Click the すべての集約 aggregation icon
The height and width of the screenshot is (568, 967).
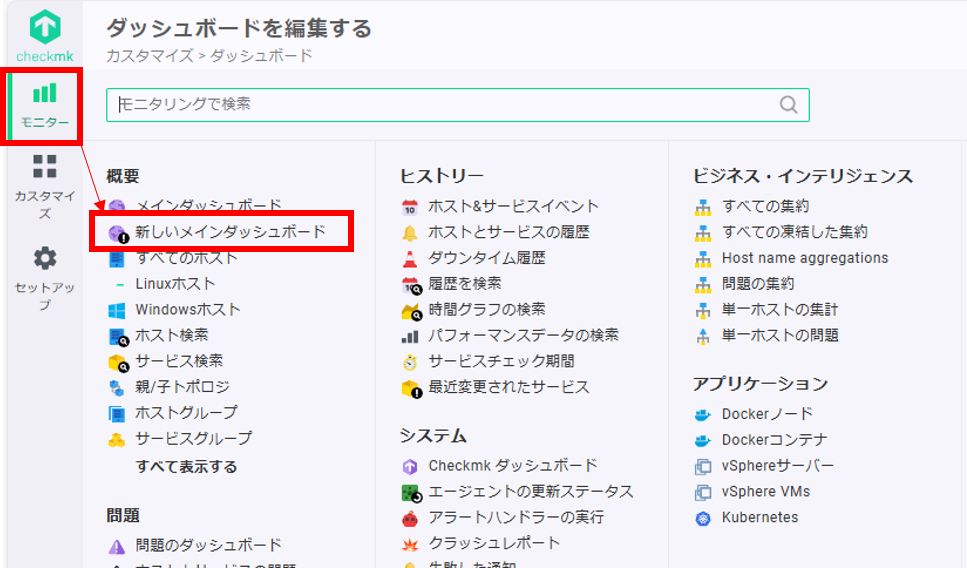pos(703,207)
